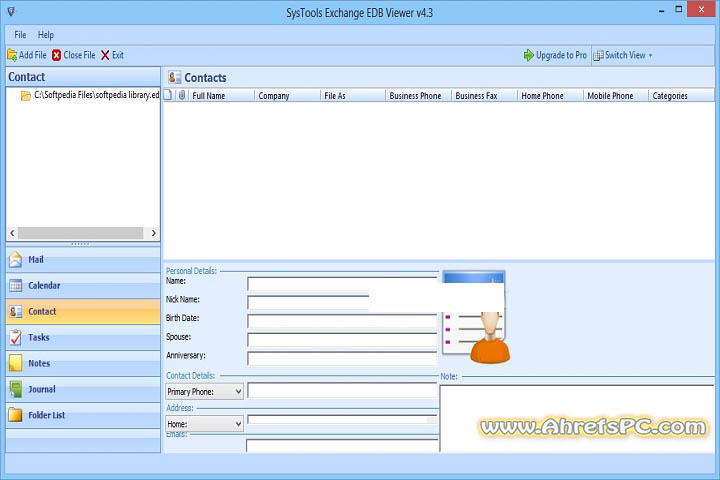720x480 pixels.
Task: Switch to the Notes section
Action: coord(83,363)
